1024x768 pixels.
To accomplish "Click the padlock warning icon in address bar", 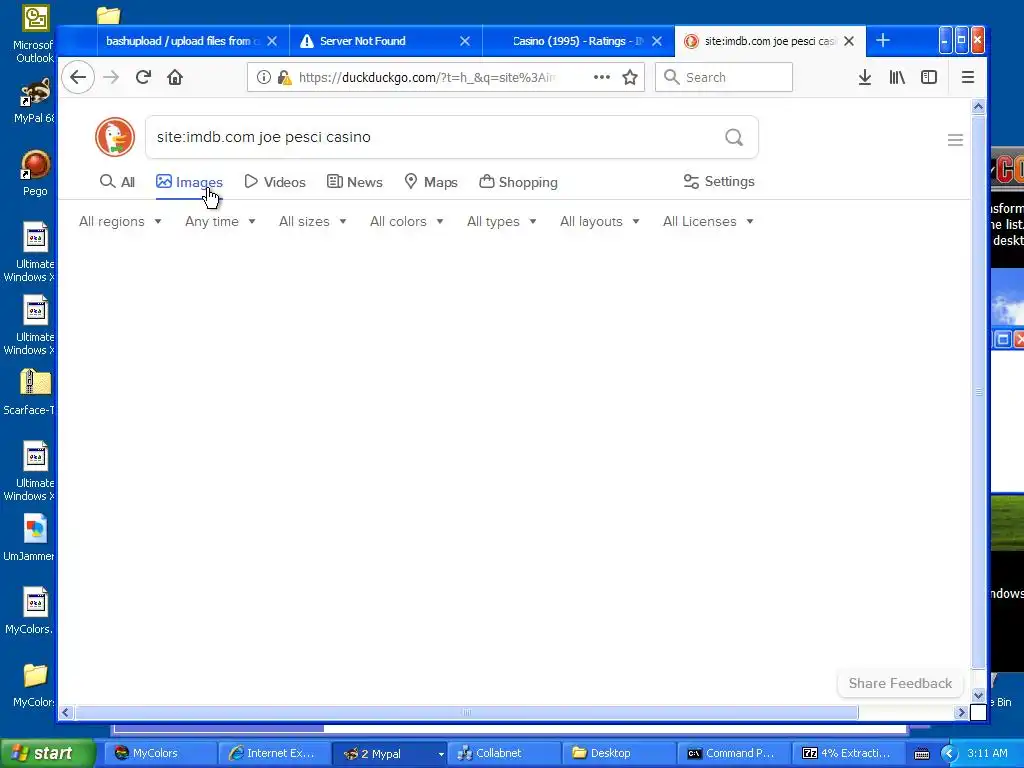I will point(284,77).
